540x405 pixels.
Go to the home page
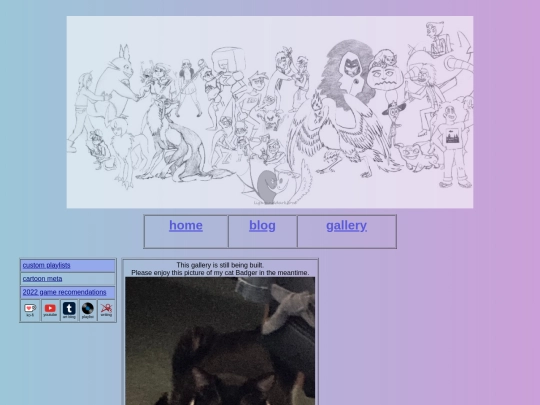click(x=186, y=226)
